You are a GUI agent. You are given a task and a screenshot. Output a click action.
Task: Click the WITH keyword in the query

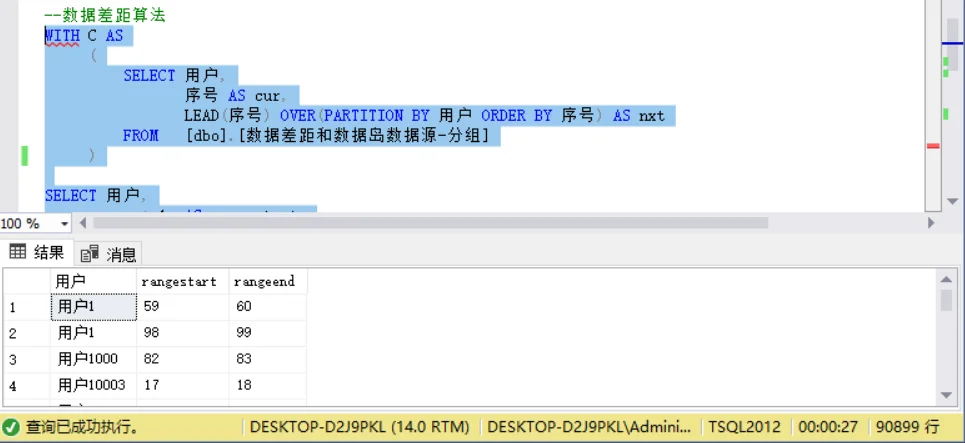62,36
